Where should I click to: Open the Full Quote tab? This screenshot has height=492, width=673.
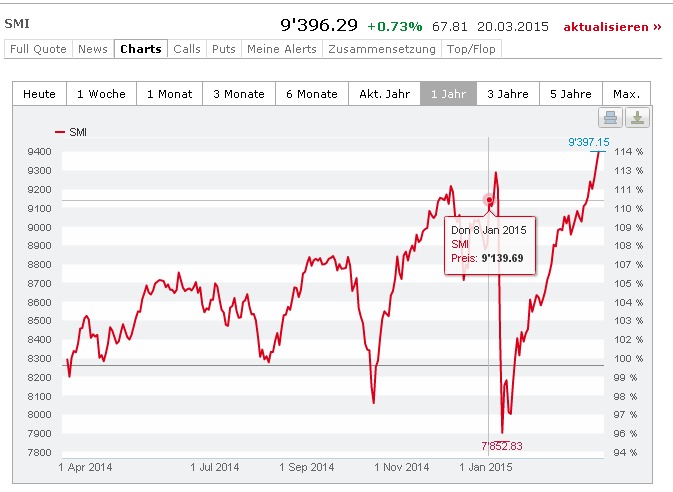pos(38,49)
